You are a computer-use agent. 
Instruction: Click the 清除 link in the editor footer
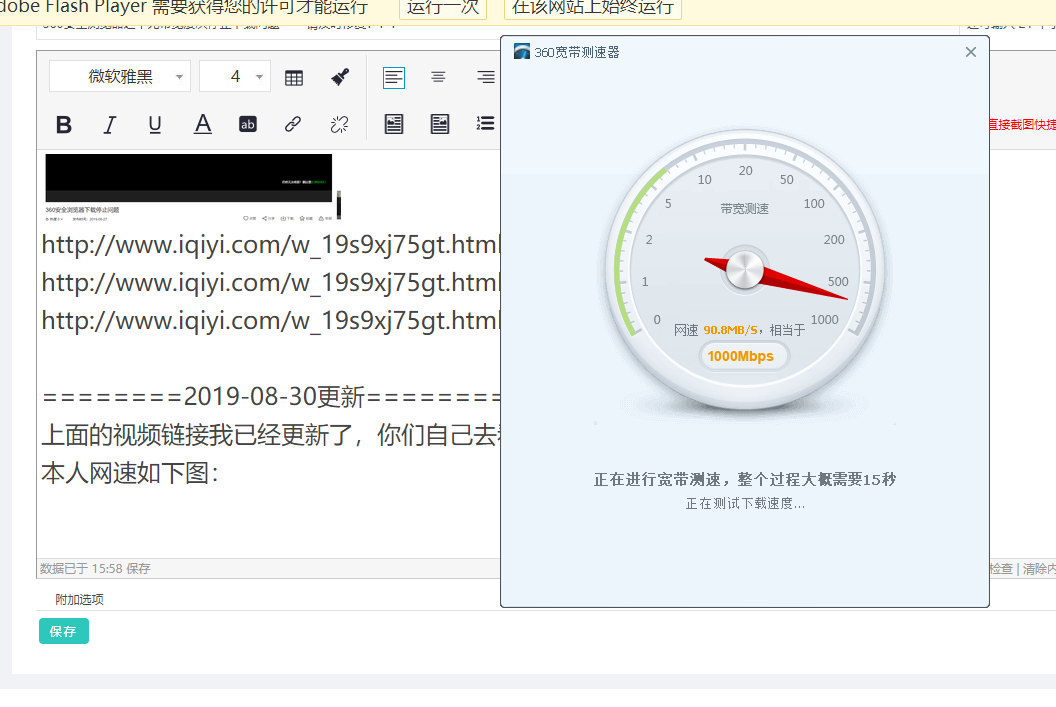click(x=1039, y=569)
